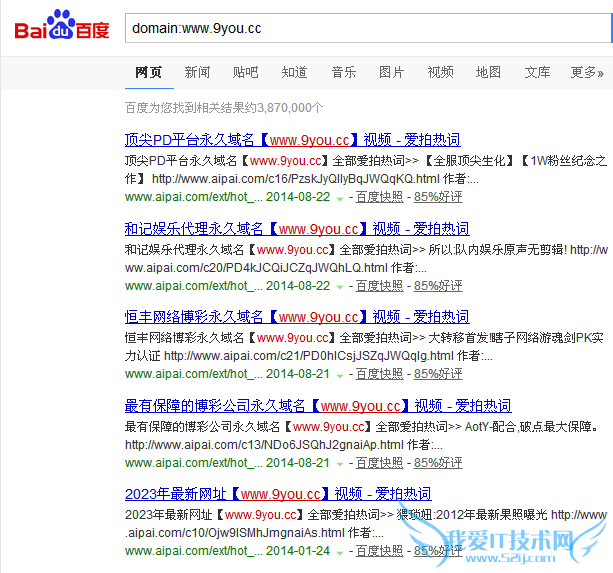This screenshot has width=613, height=573.
Task: Click snippet text containing 大转移首发
Action: point(364,347)
